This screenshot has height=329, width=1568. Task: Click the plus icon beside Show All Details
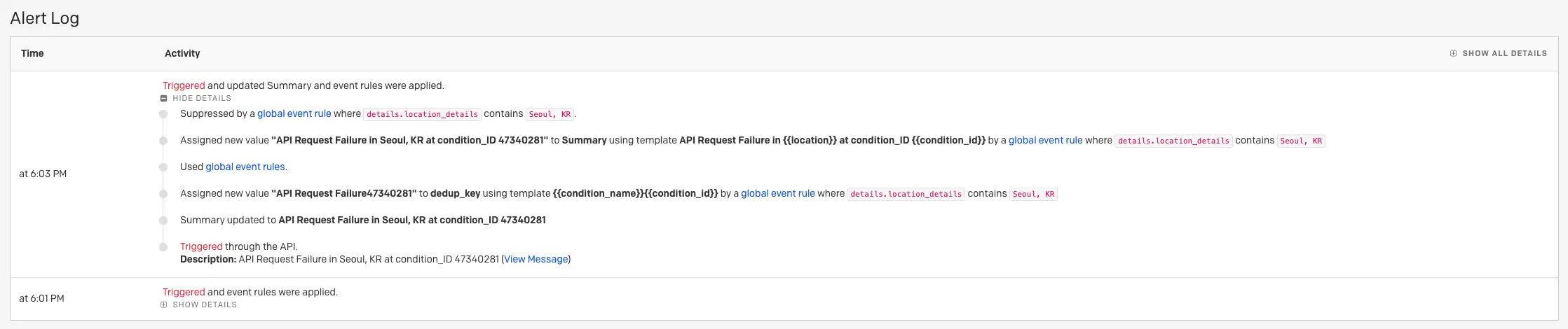click(x=1453, y=53)
